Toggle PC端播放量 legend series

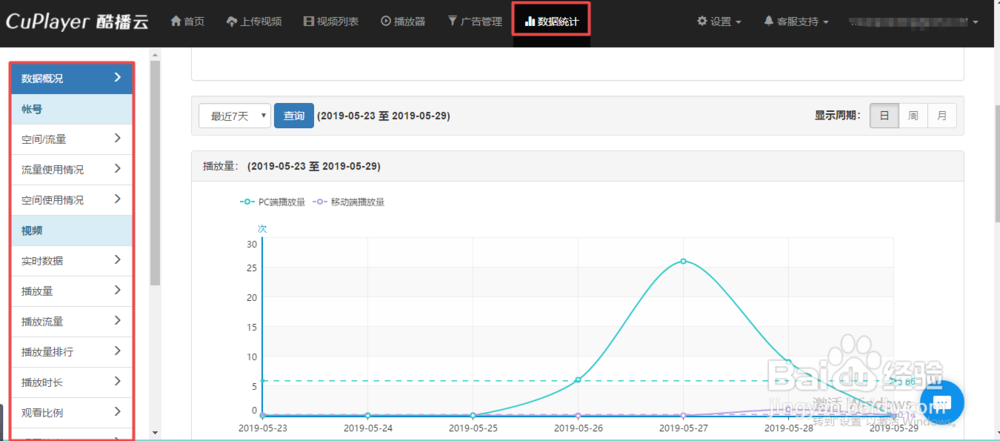(x=272, y=202)
